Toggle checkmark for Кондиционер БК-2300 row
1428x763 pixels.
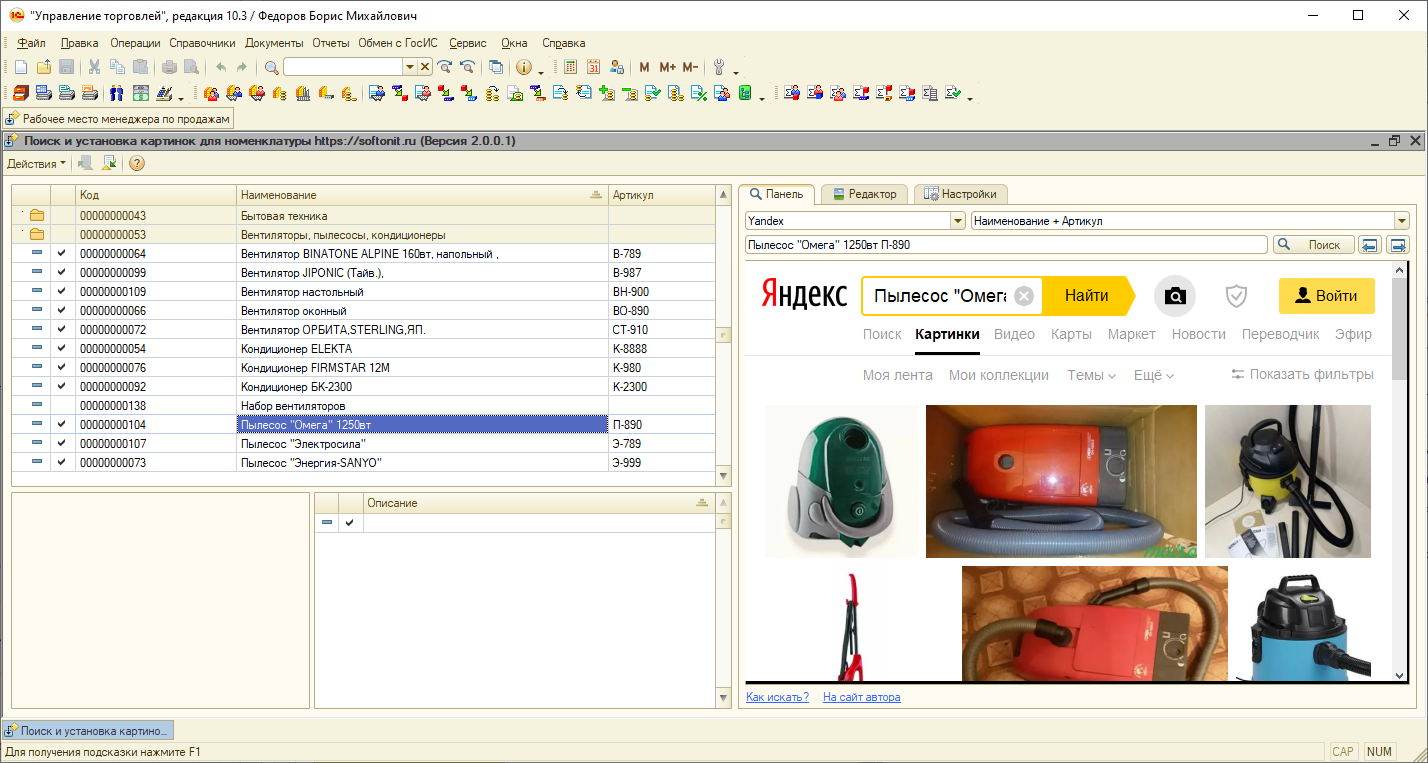coord(62,387)
